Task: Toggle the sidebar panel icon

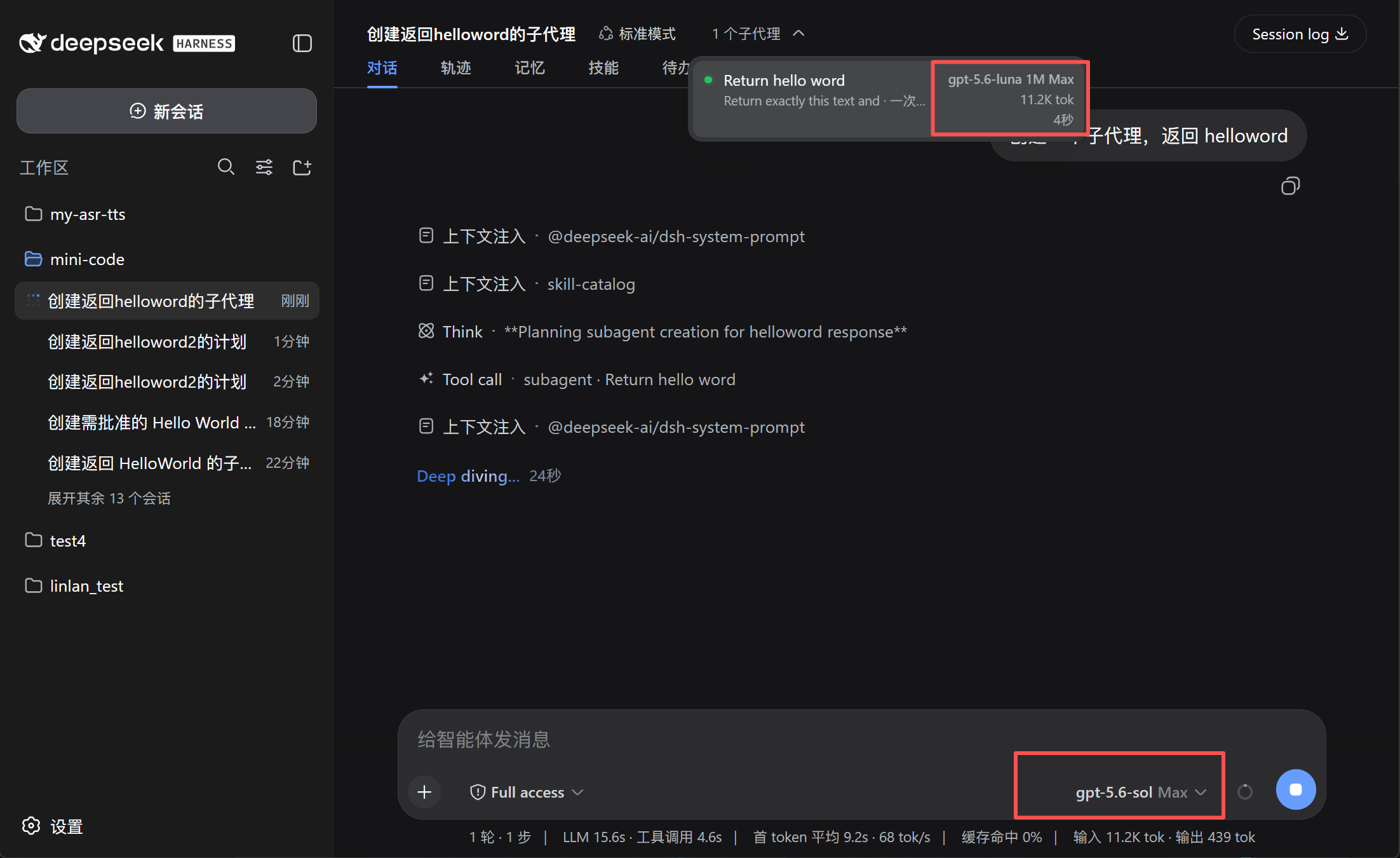Action: tap(302, 43)
